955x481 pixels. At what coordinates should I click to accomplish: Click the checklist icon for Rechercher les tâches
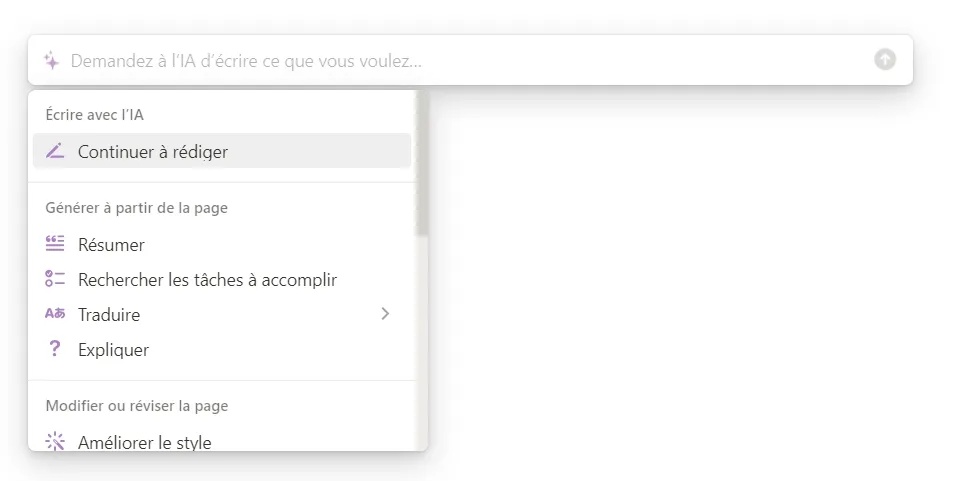click(55, 279)
